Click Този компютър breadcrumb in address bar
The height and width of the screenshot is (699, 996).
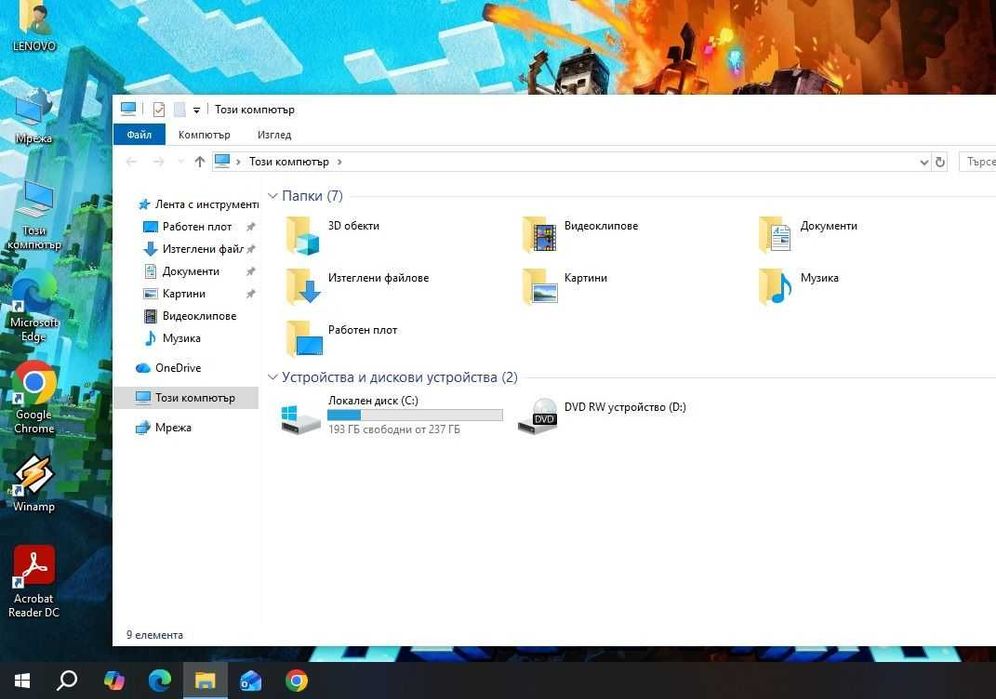tap(289, 162)
